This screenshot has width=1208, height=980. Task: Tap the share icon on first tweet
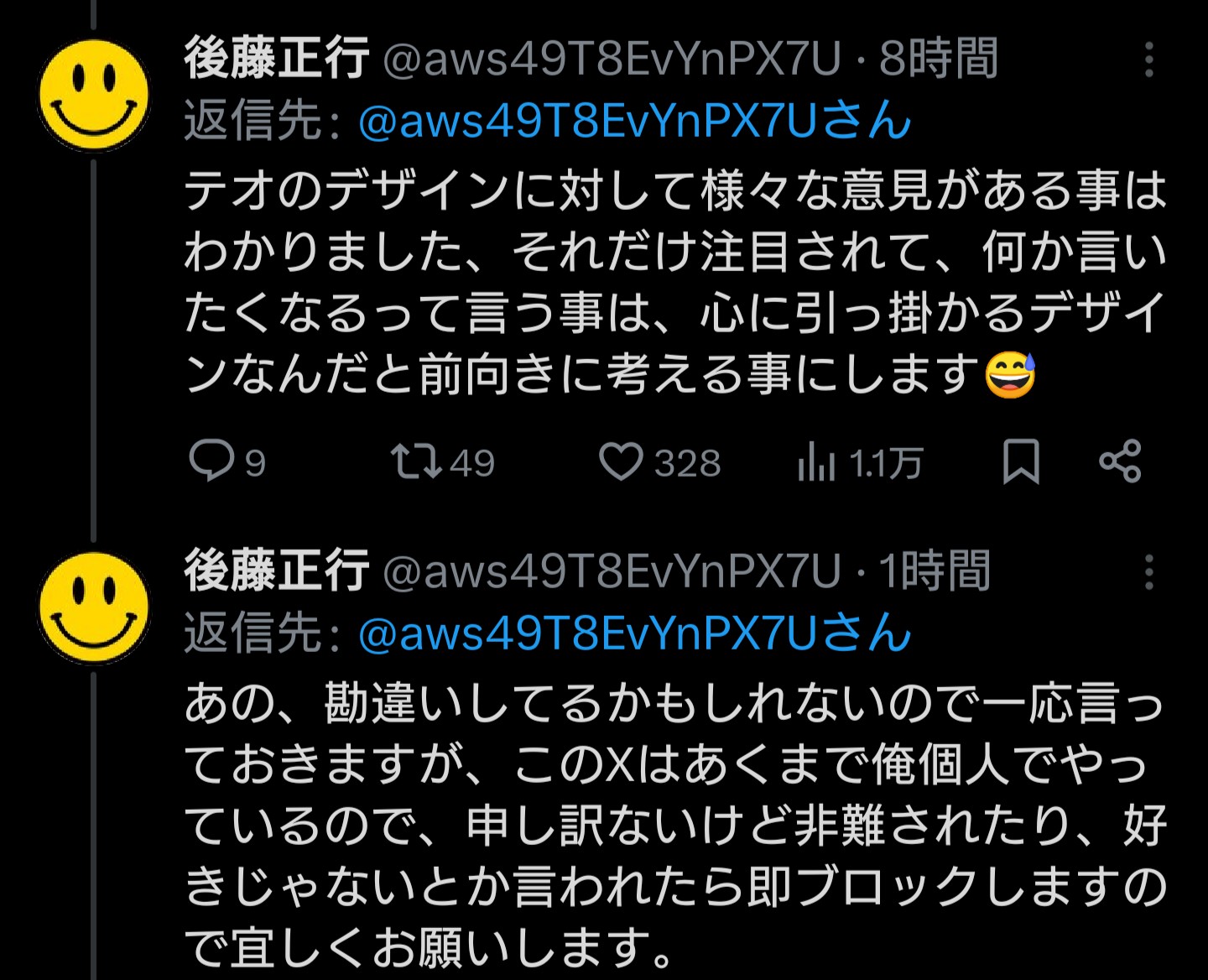[x=1121, y=461]
